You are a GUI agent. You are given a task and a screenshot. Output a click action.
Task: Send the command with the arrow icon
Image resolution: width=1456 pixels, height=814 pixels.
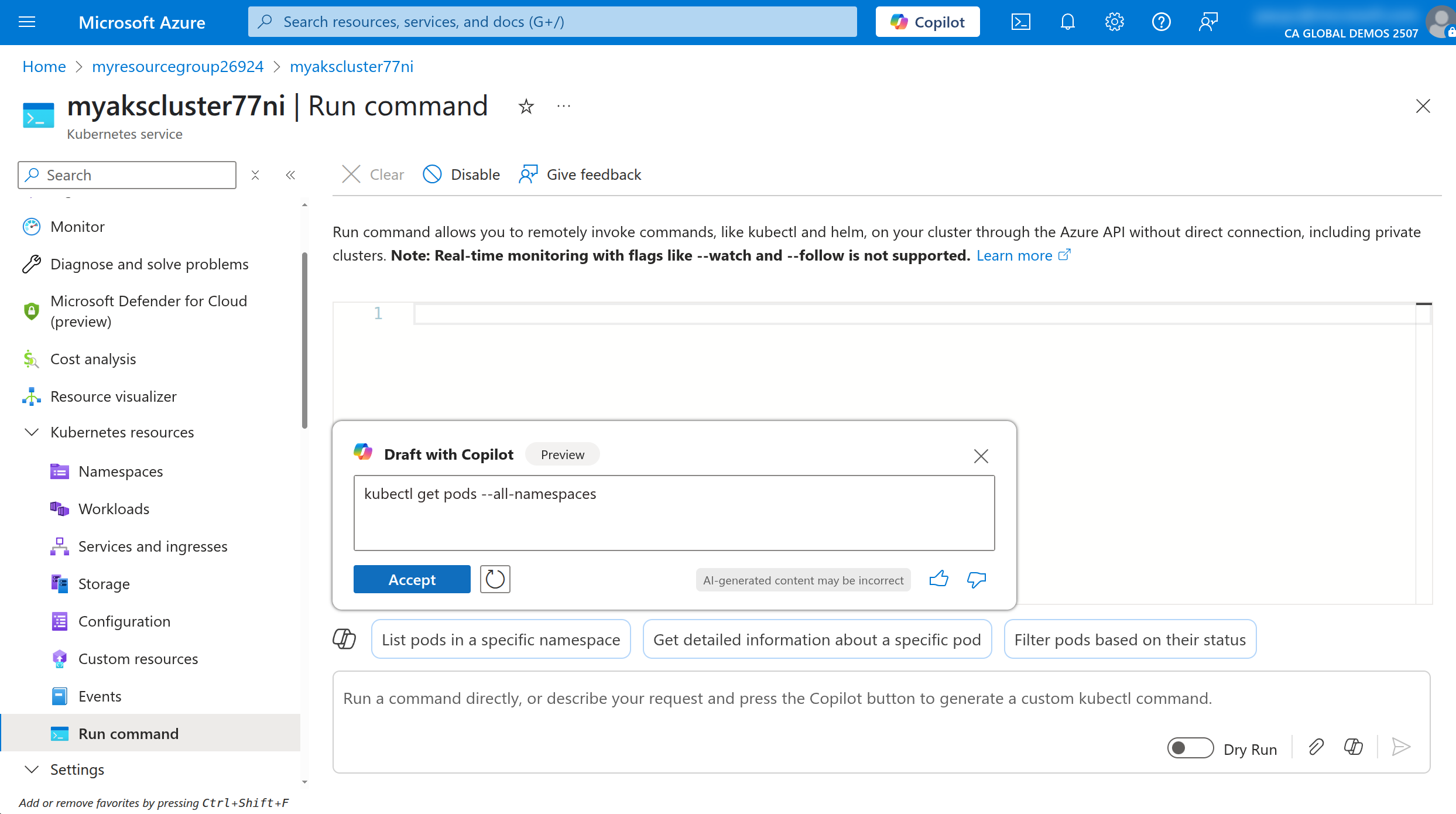1401,747
